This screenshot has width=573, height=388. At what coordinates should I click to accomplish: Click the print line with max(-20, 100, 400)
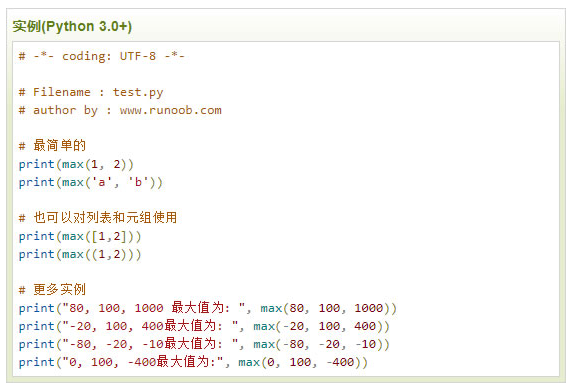204,326
